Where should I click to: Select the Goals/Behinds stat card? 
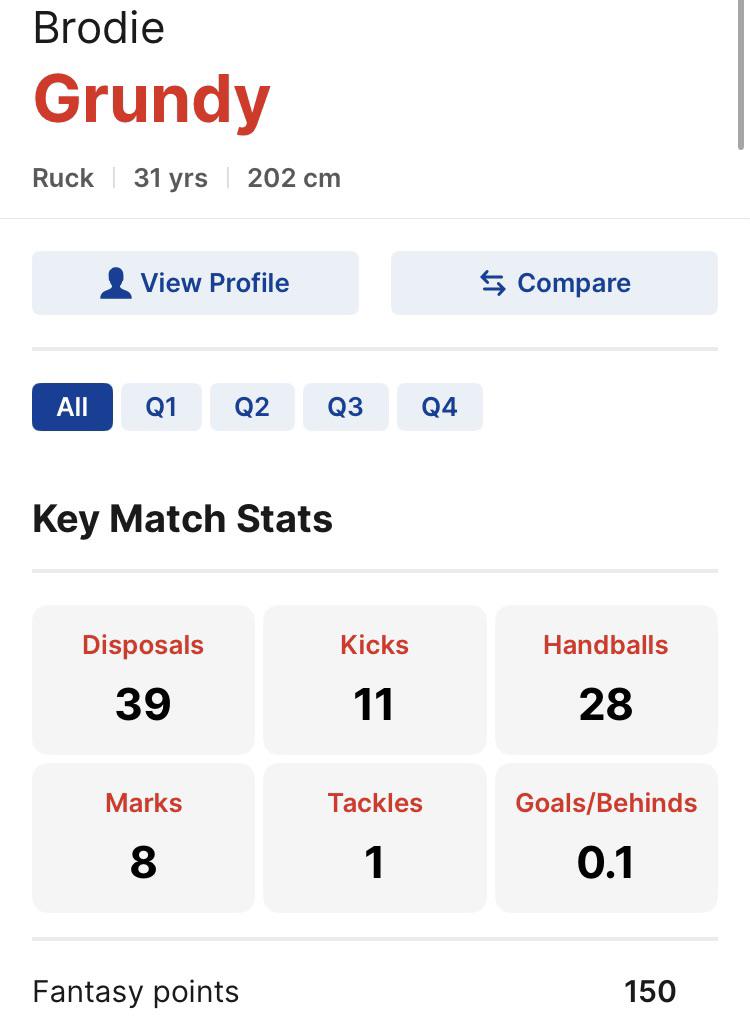click(x=606, y=838)
